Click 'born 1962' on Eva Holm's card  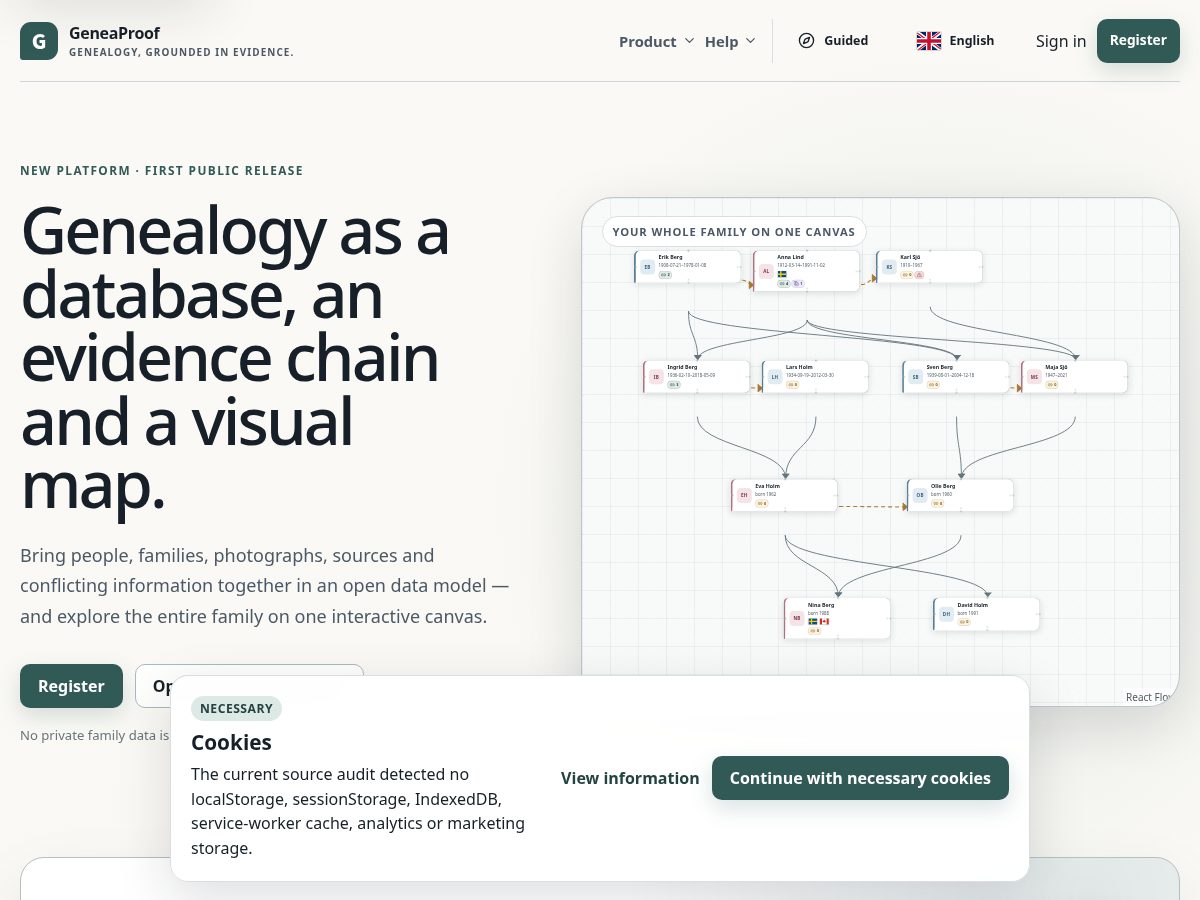[766, 494]
